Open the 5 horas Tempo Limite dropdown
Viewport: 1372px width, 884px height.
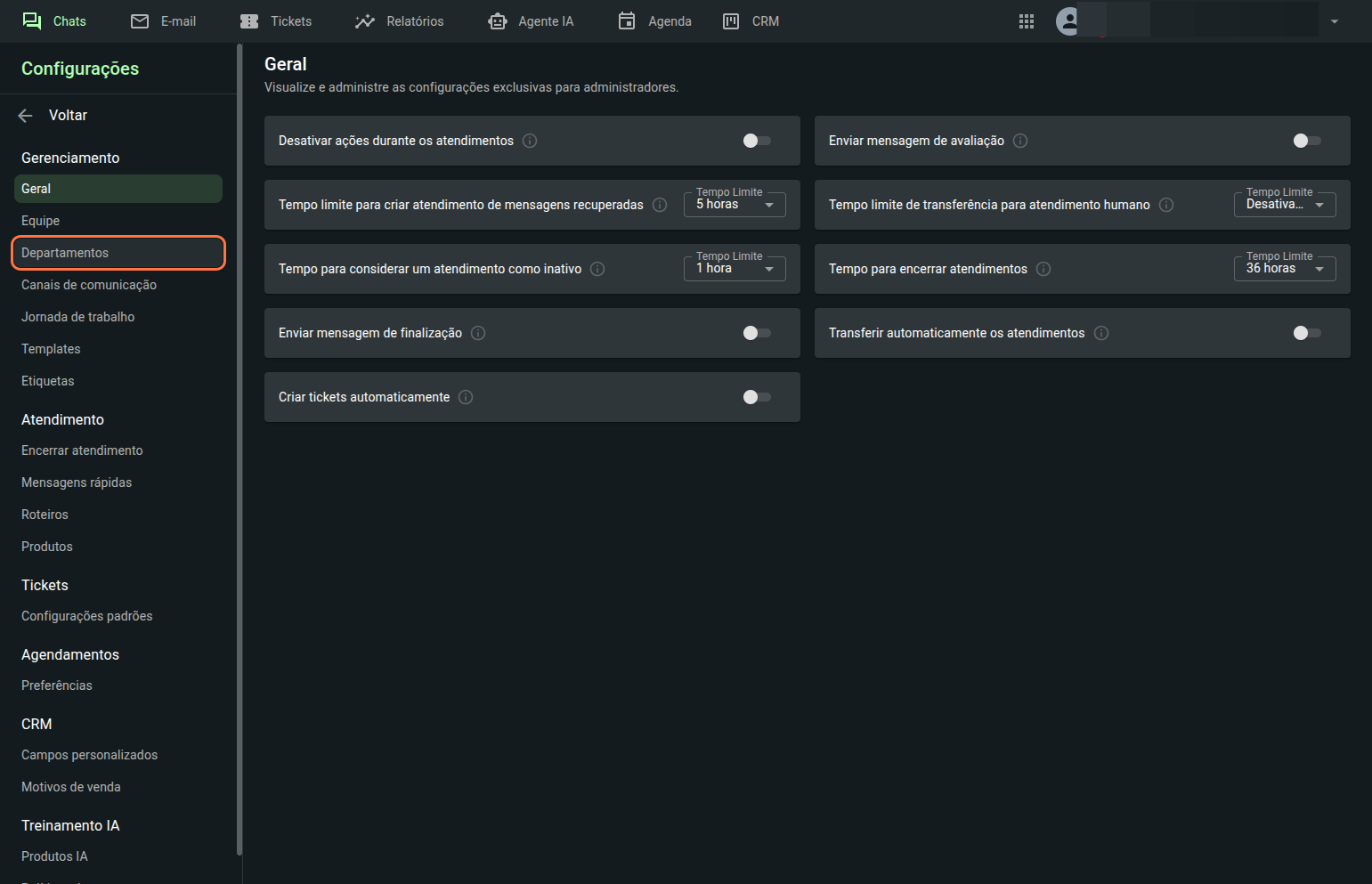(x=735, y=205)
